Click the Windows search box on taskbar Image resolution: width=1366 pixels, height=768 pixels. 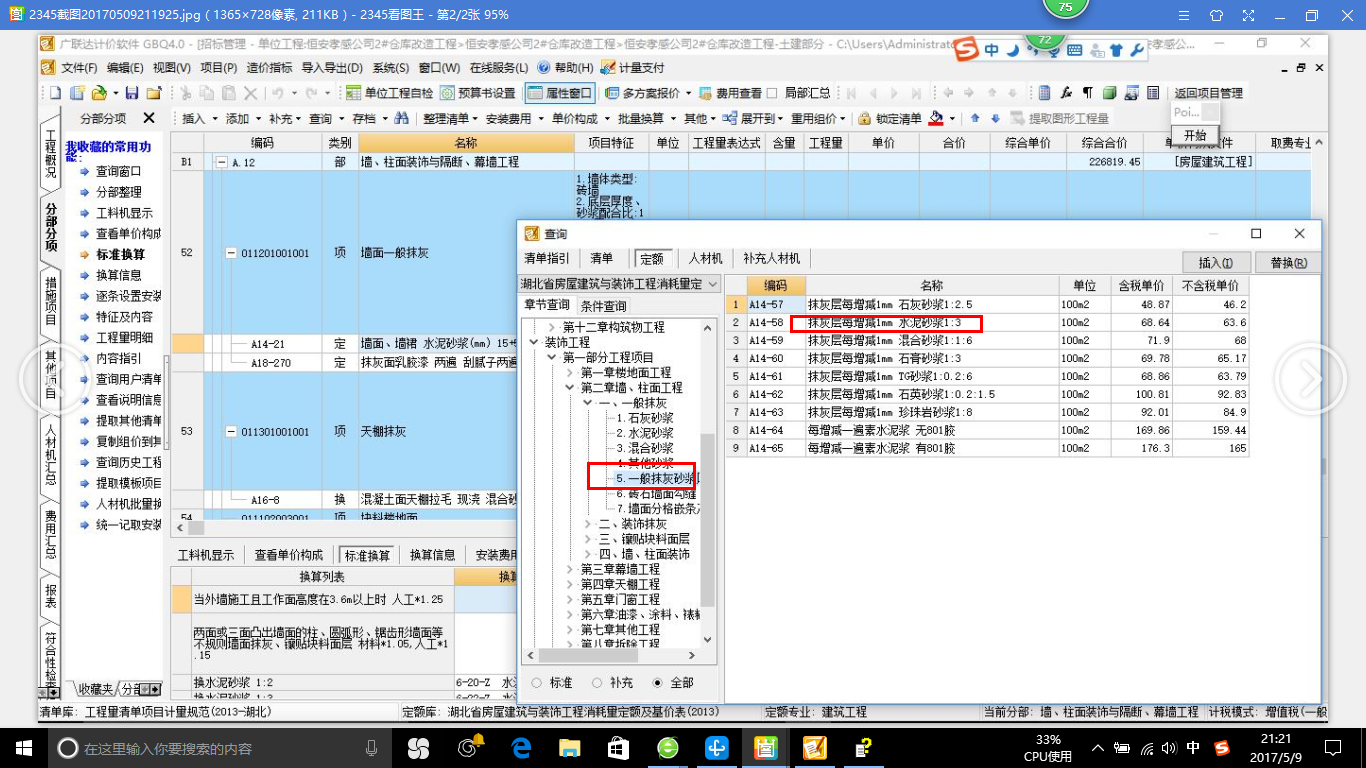pyautogui.click(x=219, y=748)
